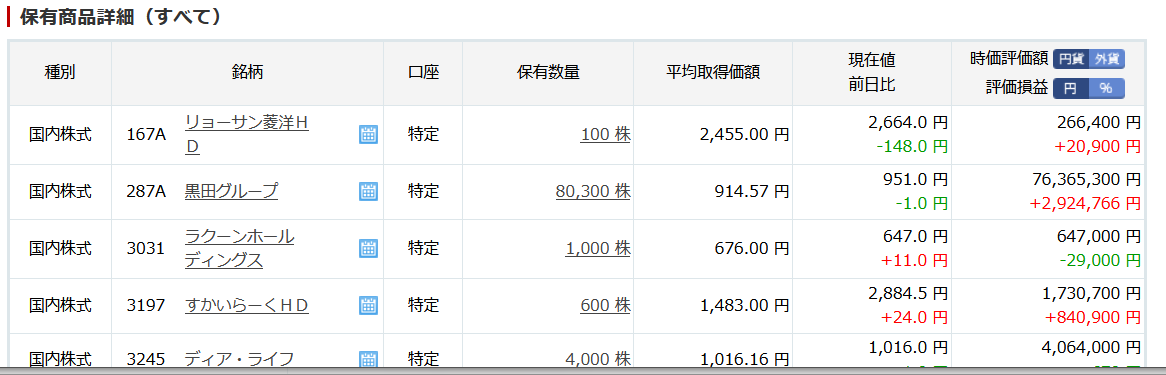This screenshot has width=1166, height=375.
Task: Select profit +2,924,766 円
Action: [x=1085, y=203]
